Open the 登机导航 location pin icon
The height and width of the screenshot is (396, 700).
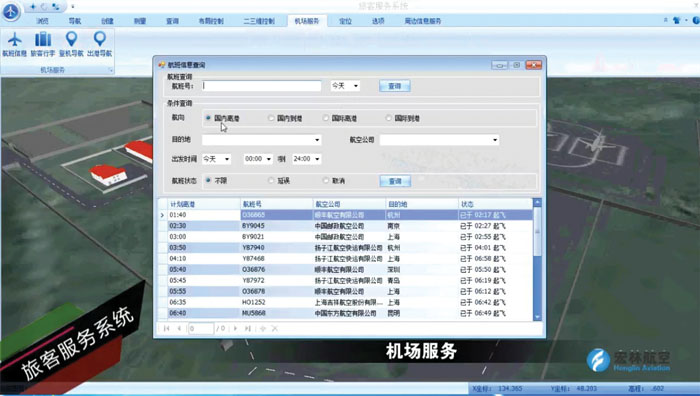point(71,44)
